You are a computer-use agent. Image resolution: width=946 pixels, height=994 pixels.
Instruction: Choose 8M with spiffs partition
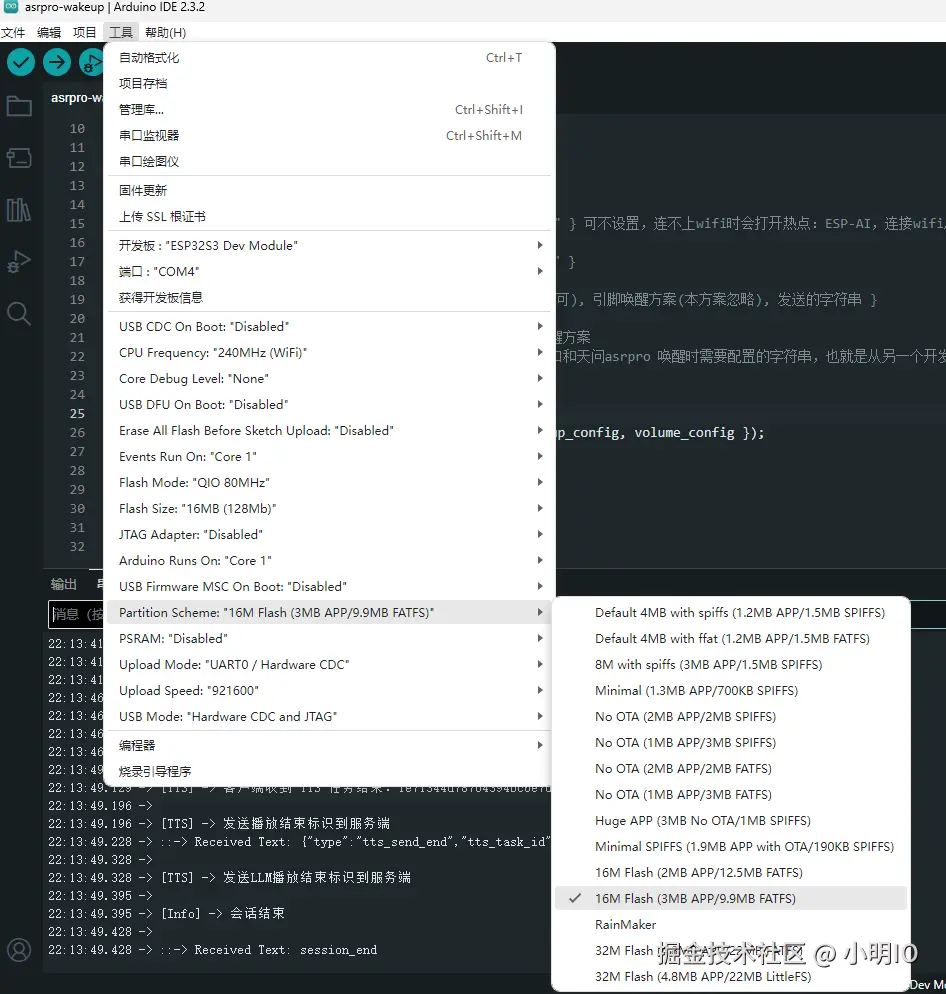coord(730,664)
